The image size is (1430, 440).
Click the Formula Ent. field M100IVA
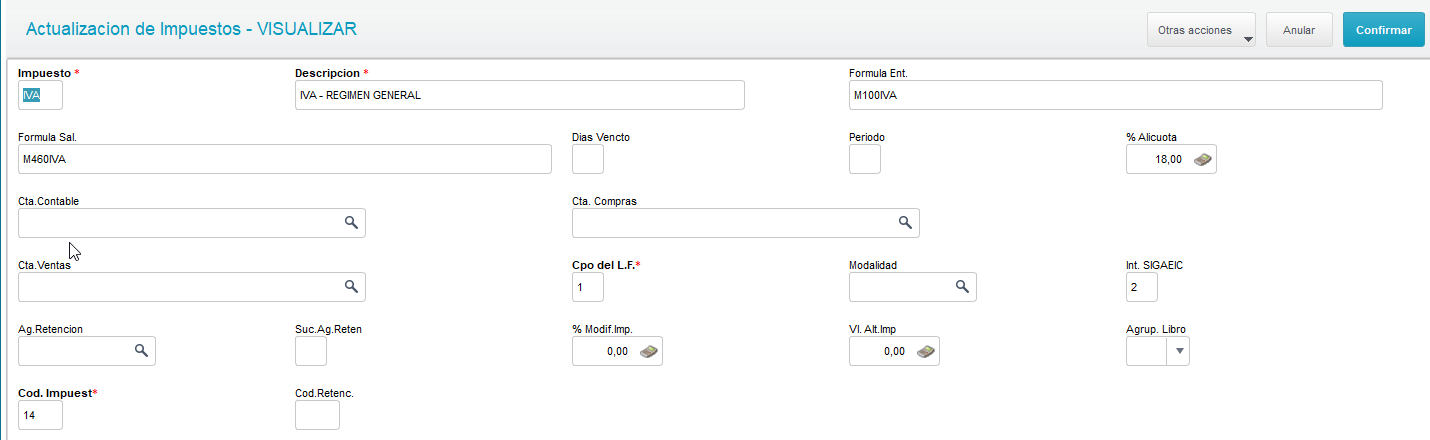pyautogui.click(x=1115, y=95)
